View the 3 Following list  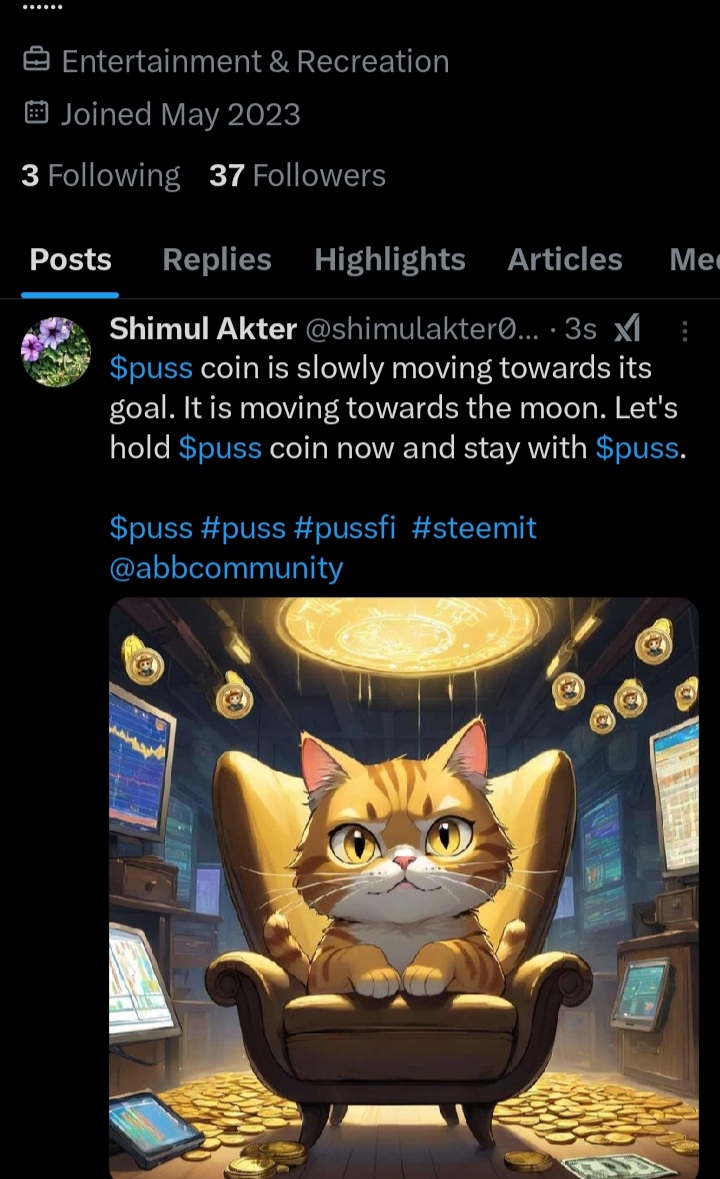pos(101,175)
